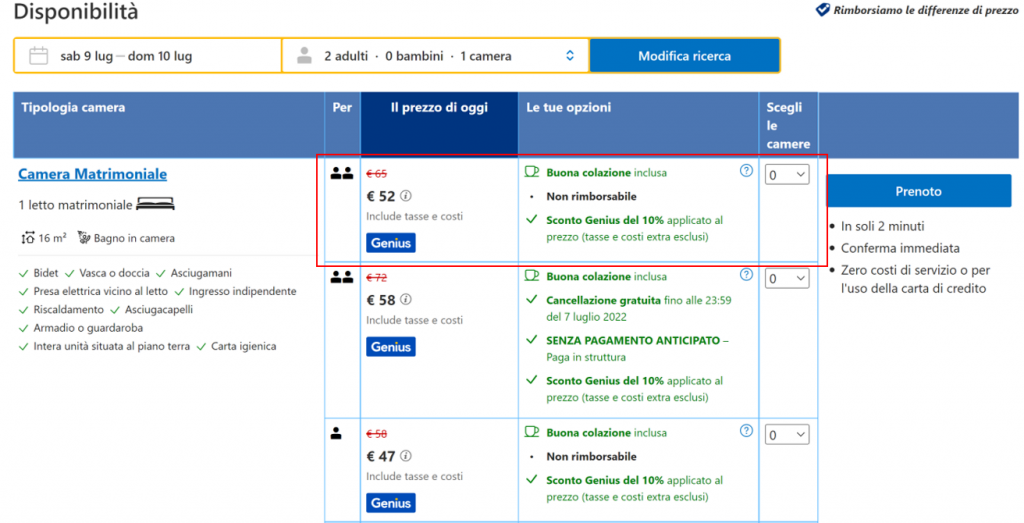1024x523 pixels.
Task: Click the guest person icon in search bar
Action: tap(305, 56)
